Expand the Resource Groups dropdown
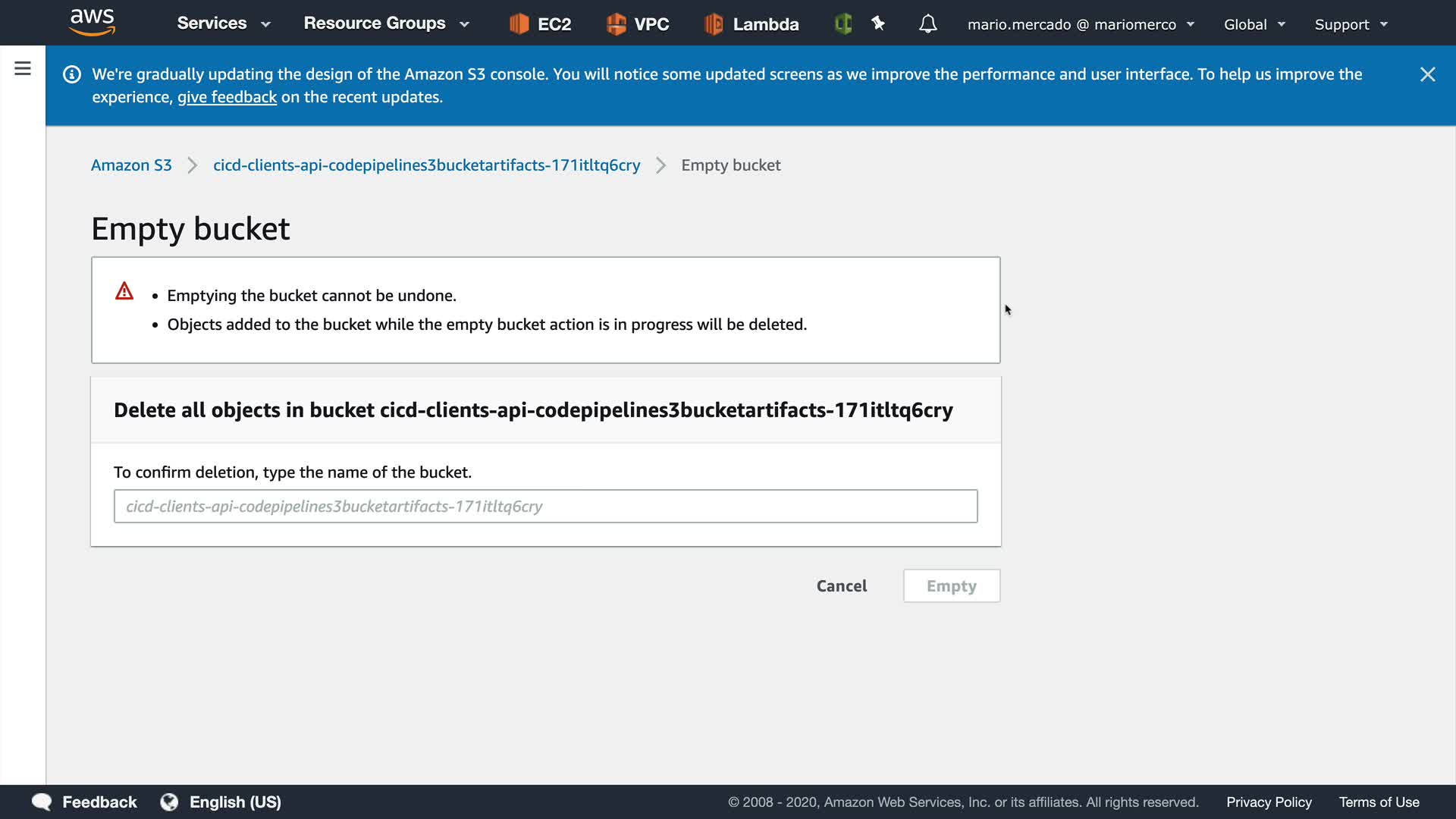This screenshot has width=1456, height=819. pos(386,24)
